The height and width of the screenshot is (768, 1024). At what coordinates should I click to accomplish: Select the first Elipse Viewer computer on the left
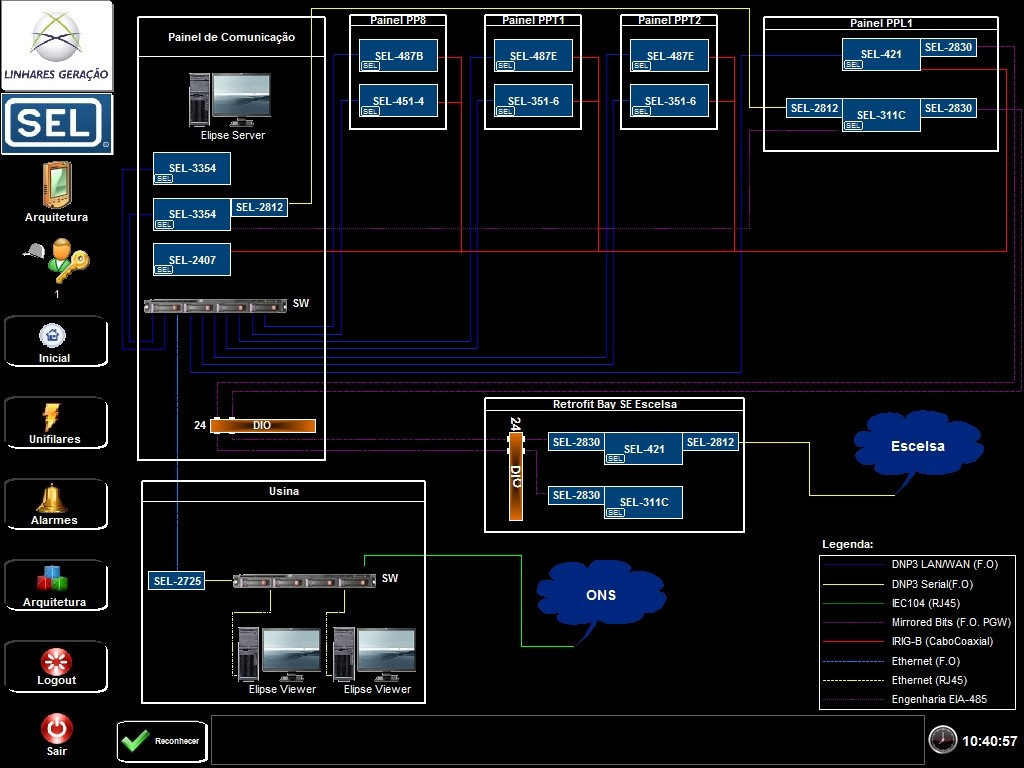(x=280, y=654)
